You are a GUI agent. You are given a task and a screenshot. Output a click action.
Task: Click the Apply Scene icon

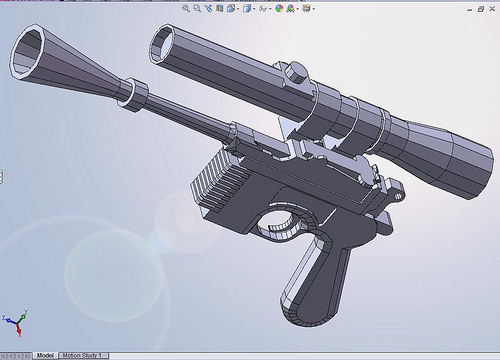click(x=291, y=9)
